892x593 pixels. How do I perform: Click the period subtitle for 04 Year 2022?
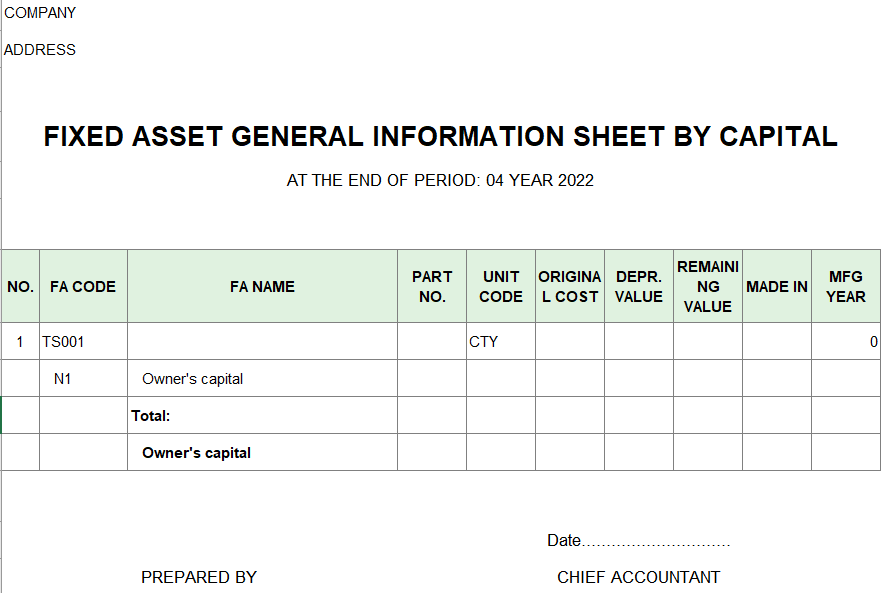tap(440, 181)
